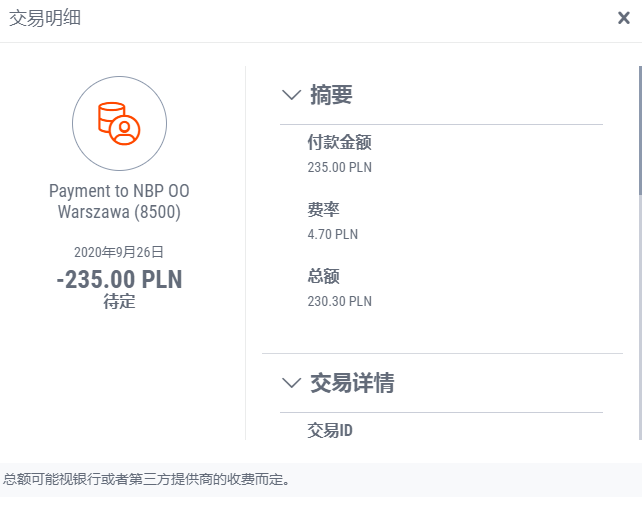Collapse the 交易详情 section chevron
The width and height of the screenshot is (642, 505).
[x=292, y=382]
